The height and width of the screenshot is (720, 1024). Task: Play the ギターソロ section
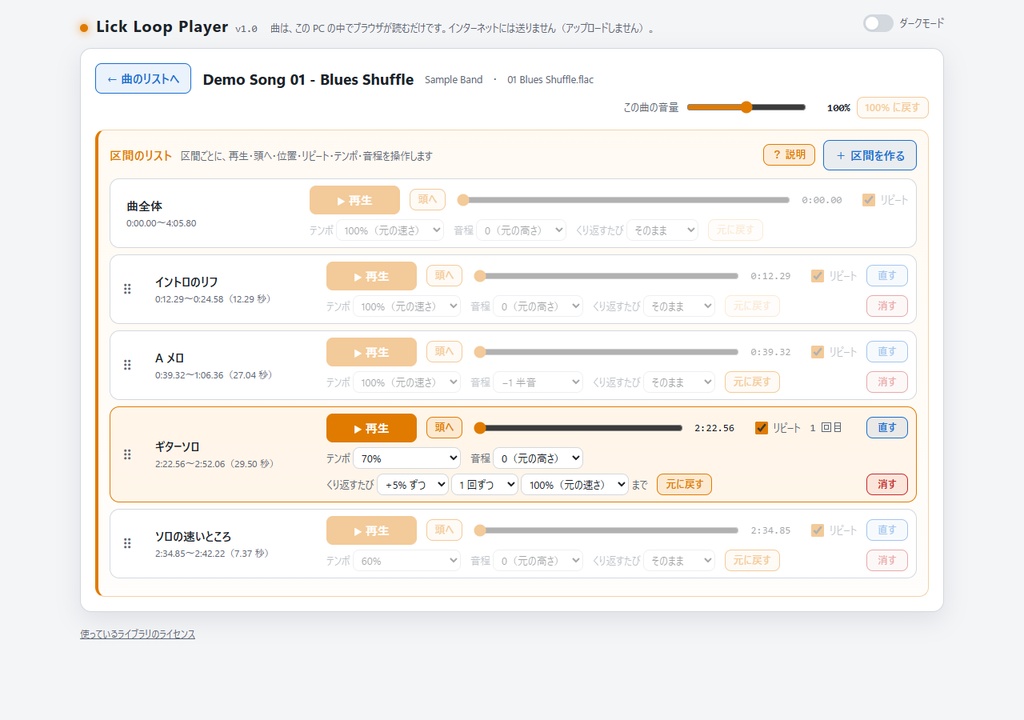point(372,428)
